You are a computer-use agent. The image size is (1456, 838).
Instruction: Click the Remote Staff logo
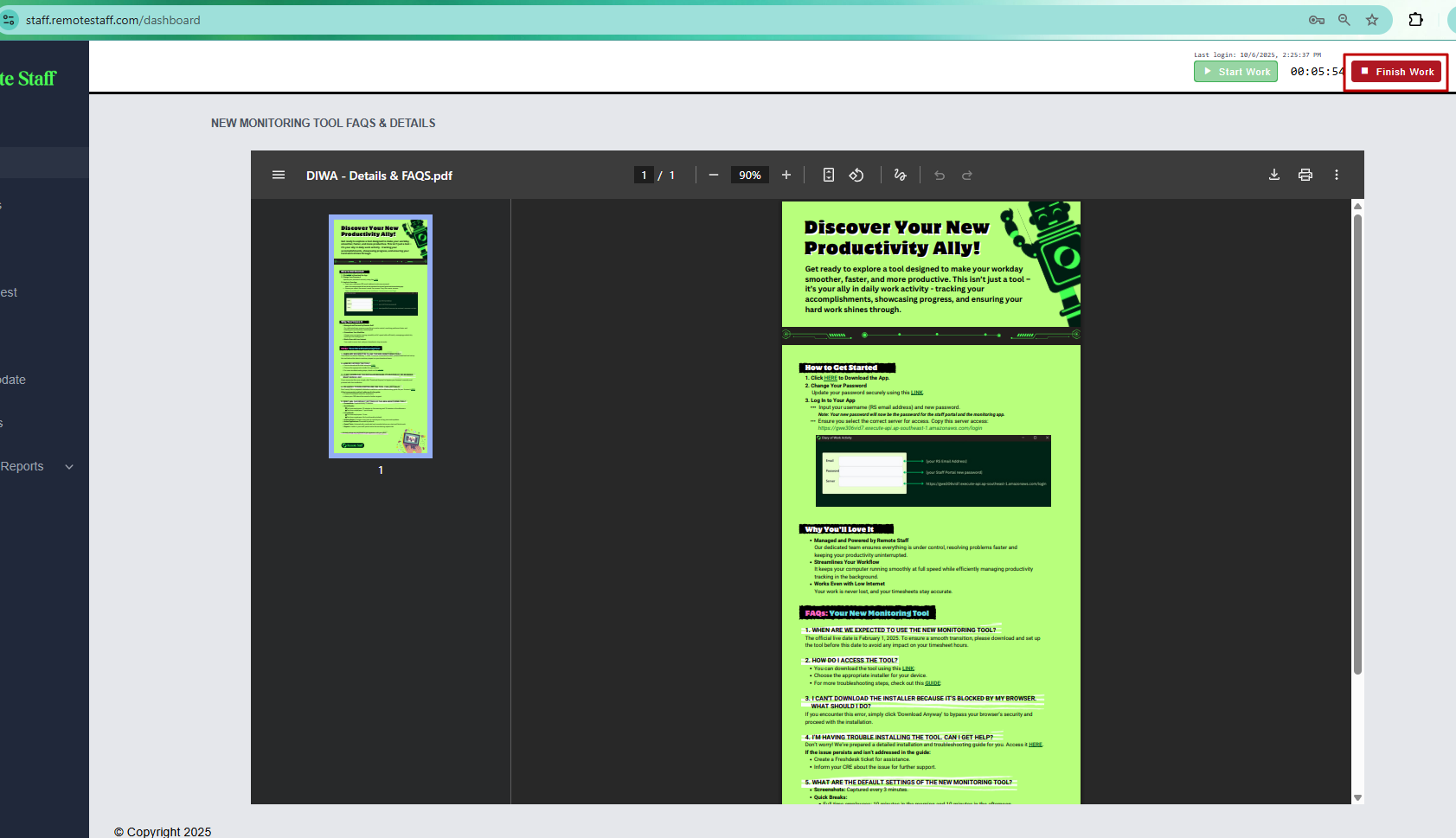[29, 79]
